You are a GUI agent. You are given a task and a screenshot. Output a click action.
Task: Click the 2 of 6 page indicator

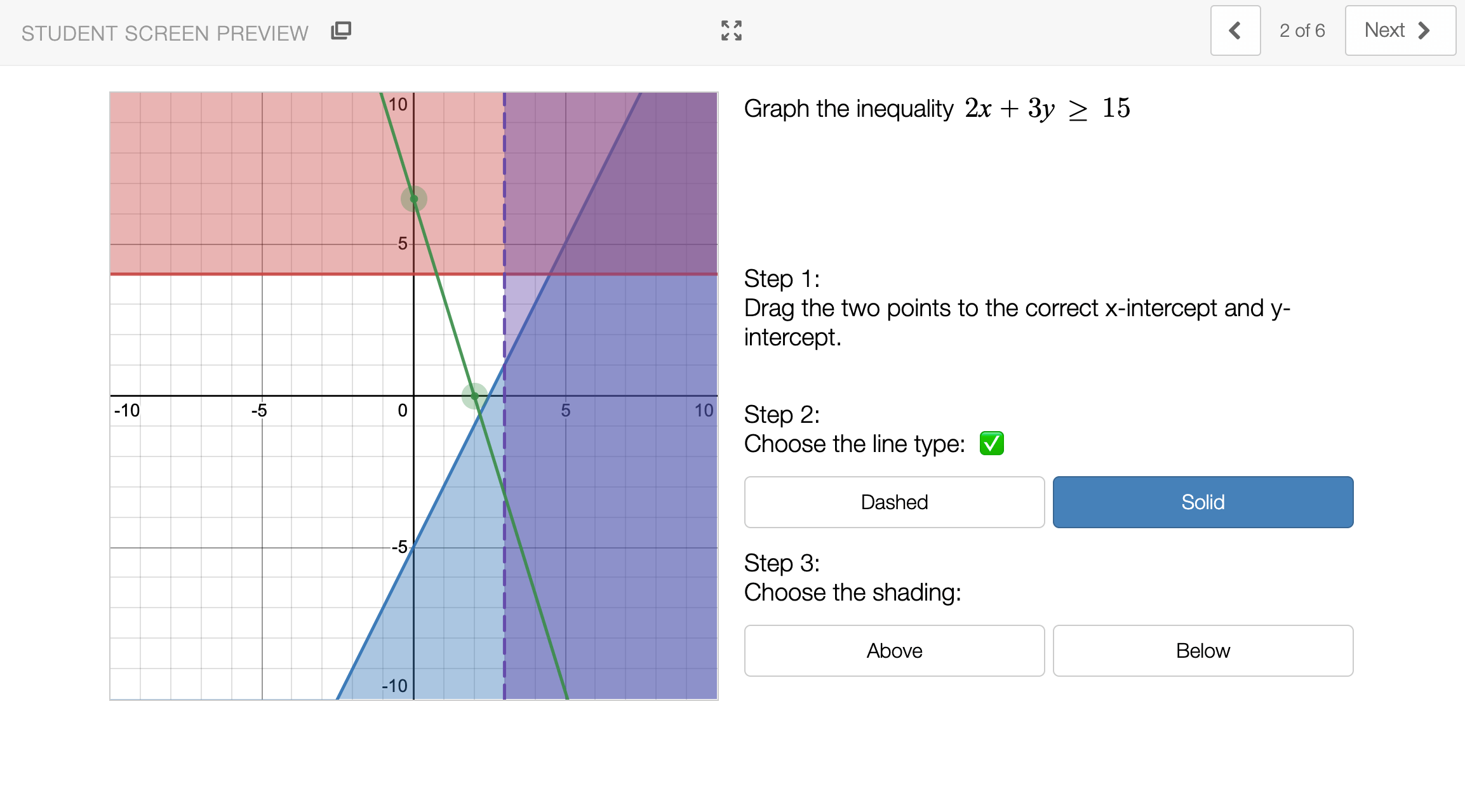[1302, 30]
